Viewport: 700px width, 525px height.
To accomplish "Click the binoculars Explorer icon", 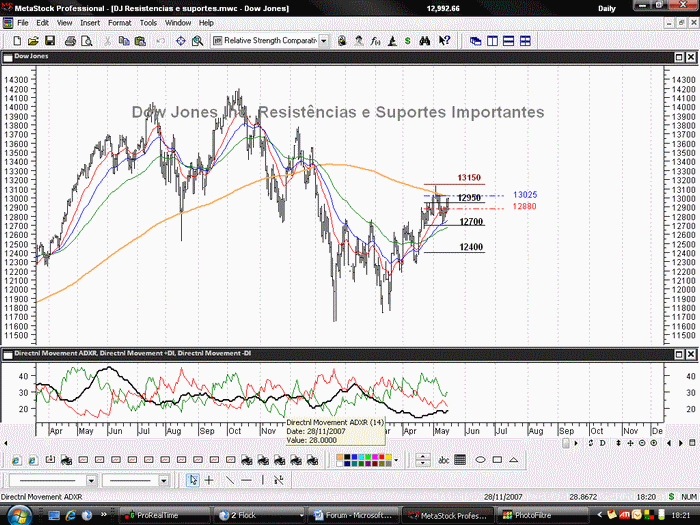I will coord(425,41).
